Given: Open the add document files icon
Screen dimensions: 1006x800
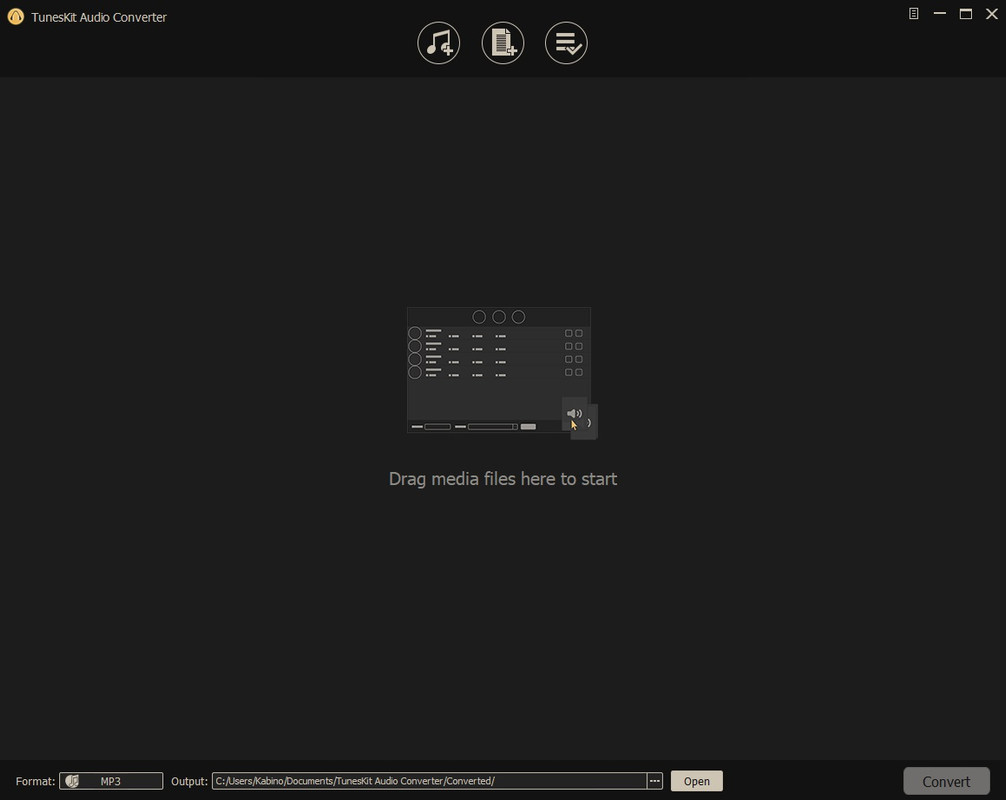Looking at the screenshot, I should [x=502, y=43].
